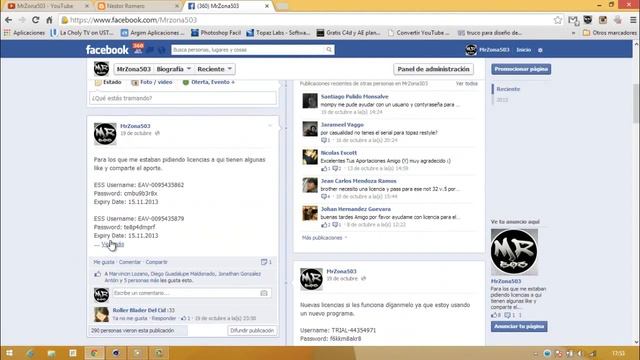This screenshot has width=640, height=360.
Task: Click the Promocionar página button
Action: (521, 69)
